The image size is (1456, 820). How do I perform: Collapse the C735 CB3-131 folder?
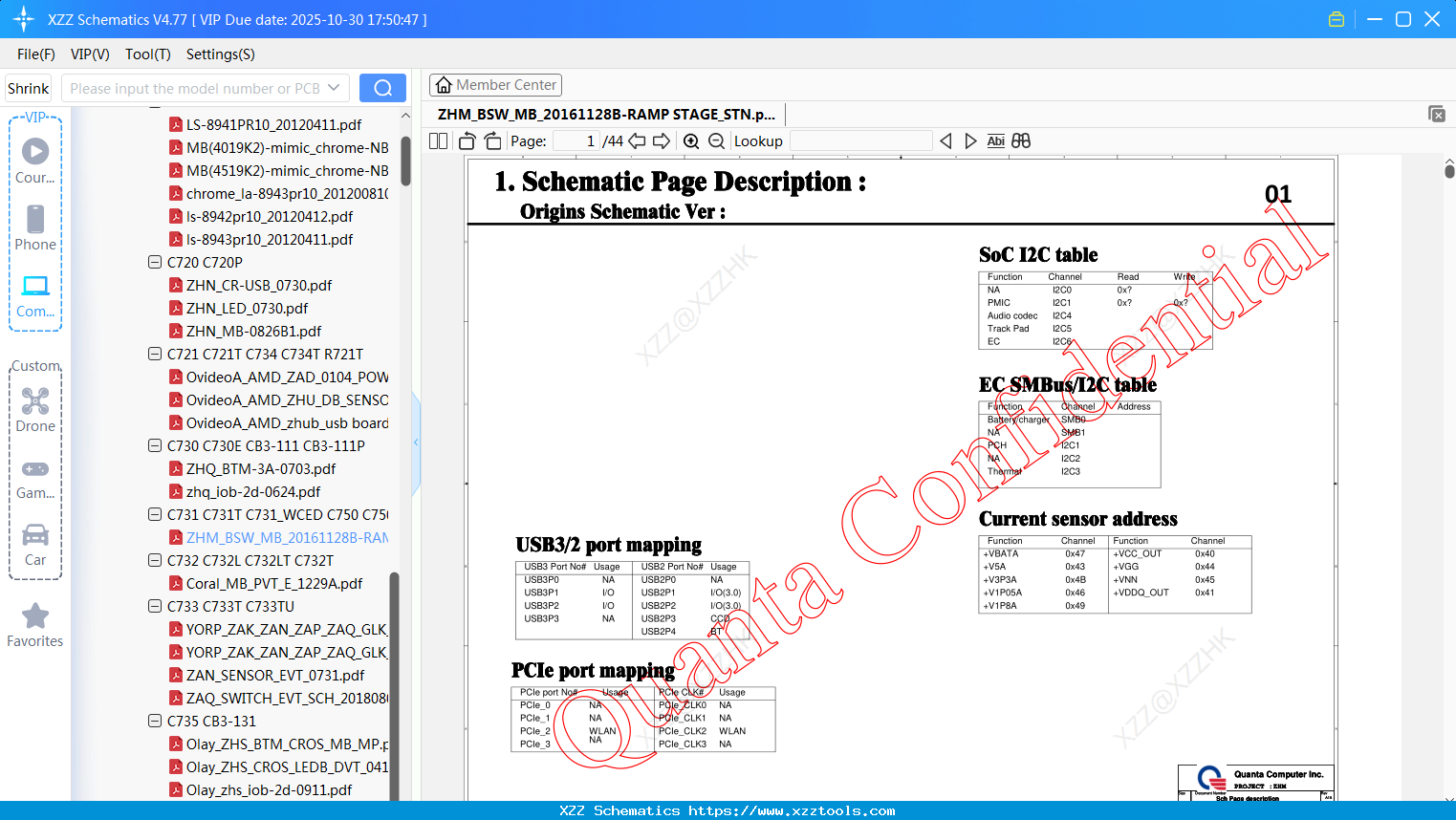pyautogui.click(x=155, y=721)
